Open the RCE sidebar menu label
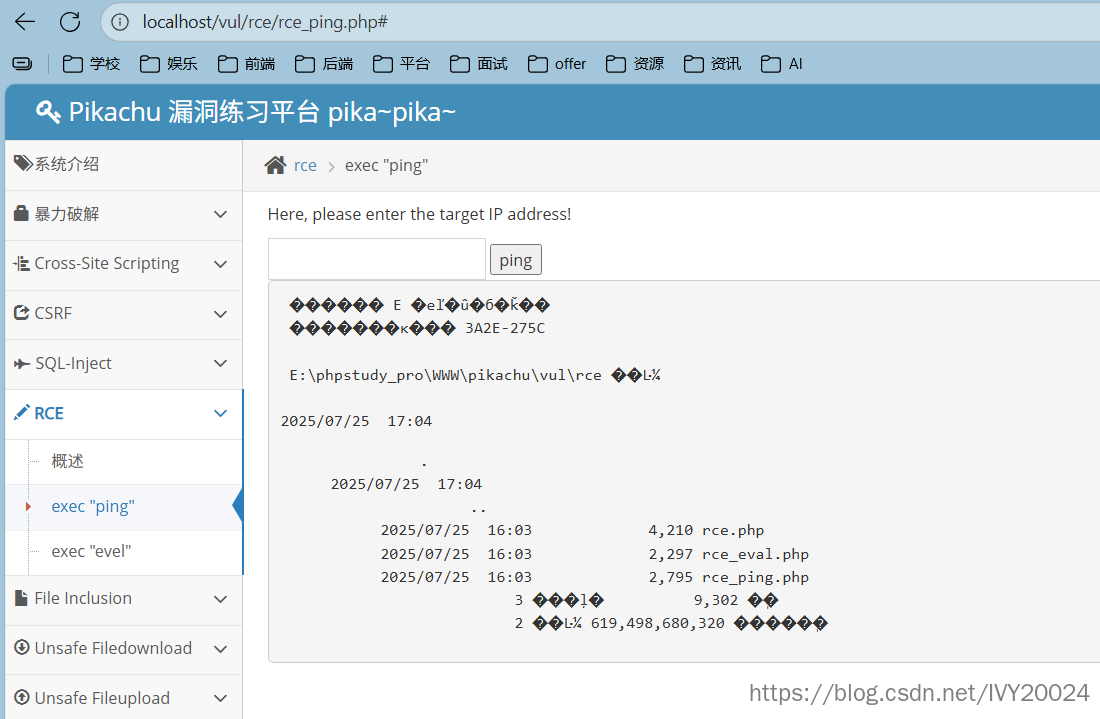The image size is (1100, 719). point(49,414)
